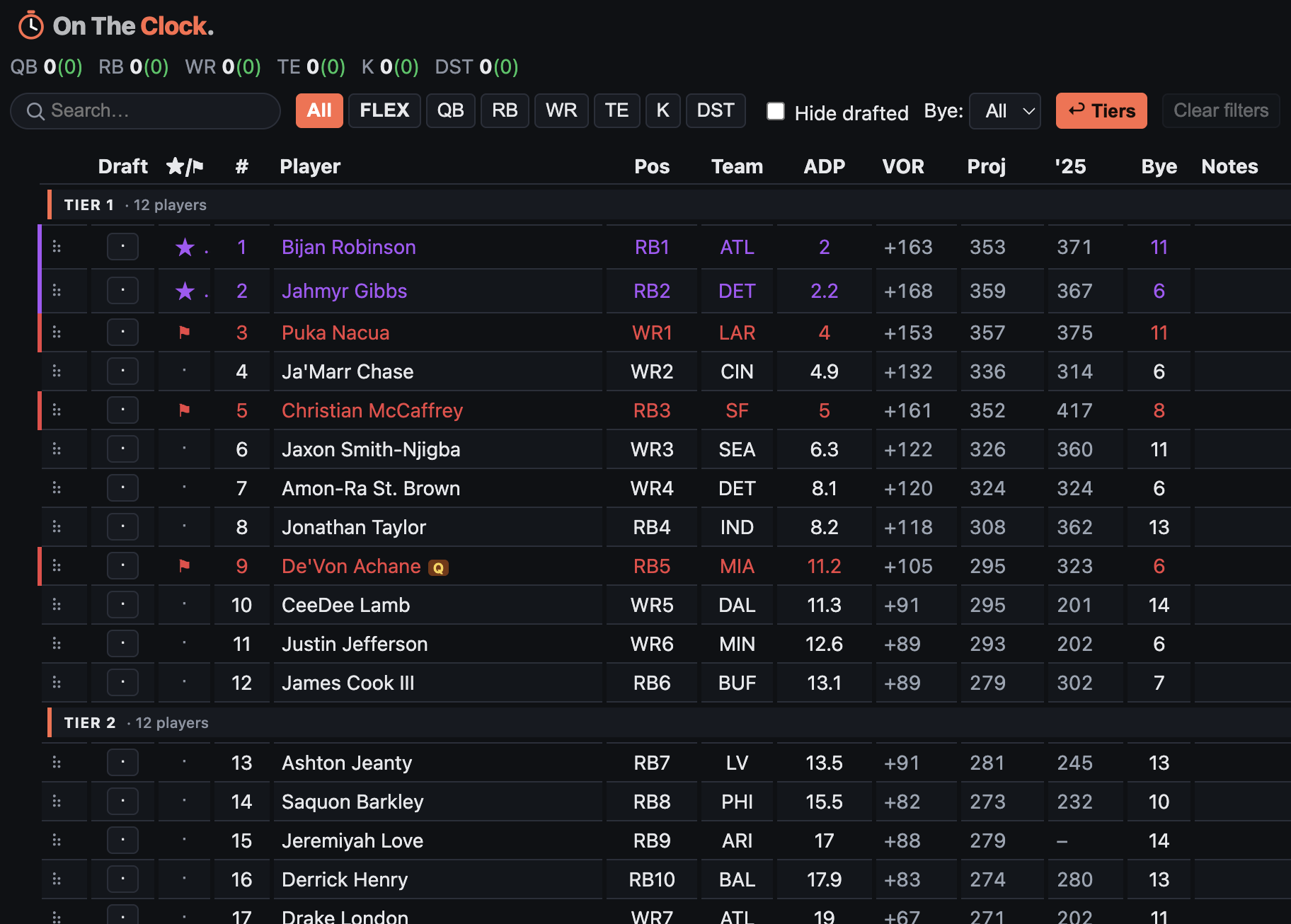Select the FLEX position filter tab
Image resolution: width=1291 pixels, height=924 pixels.
click(x=384, y=111)
